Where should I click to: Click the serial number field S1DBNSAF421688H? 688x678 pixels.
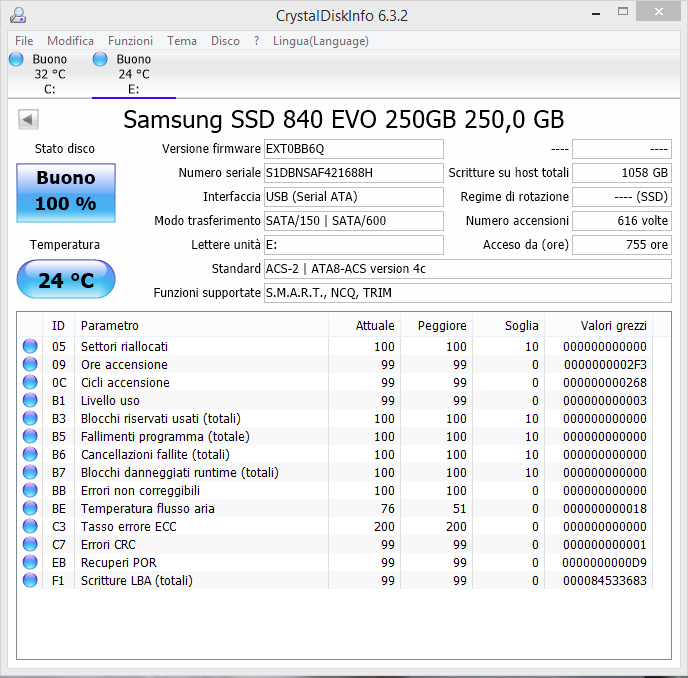354,173
